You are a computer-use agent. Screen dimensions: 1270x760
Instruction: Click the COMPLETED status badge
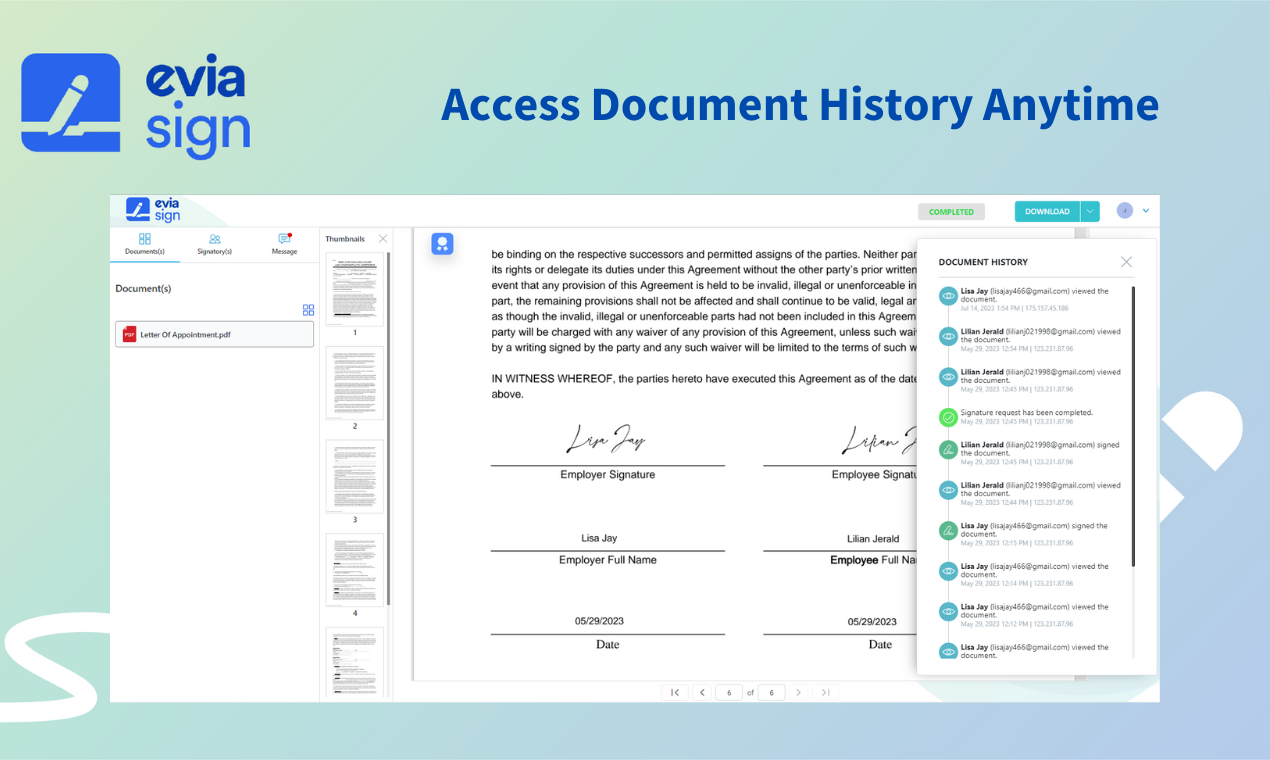pos(951,212)
